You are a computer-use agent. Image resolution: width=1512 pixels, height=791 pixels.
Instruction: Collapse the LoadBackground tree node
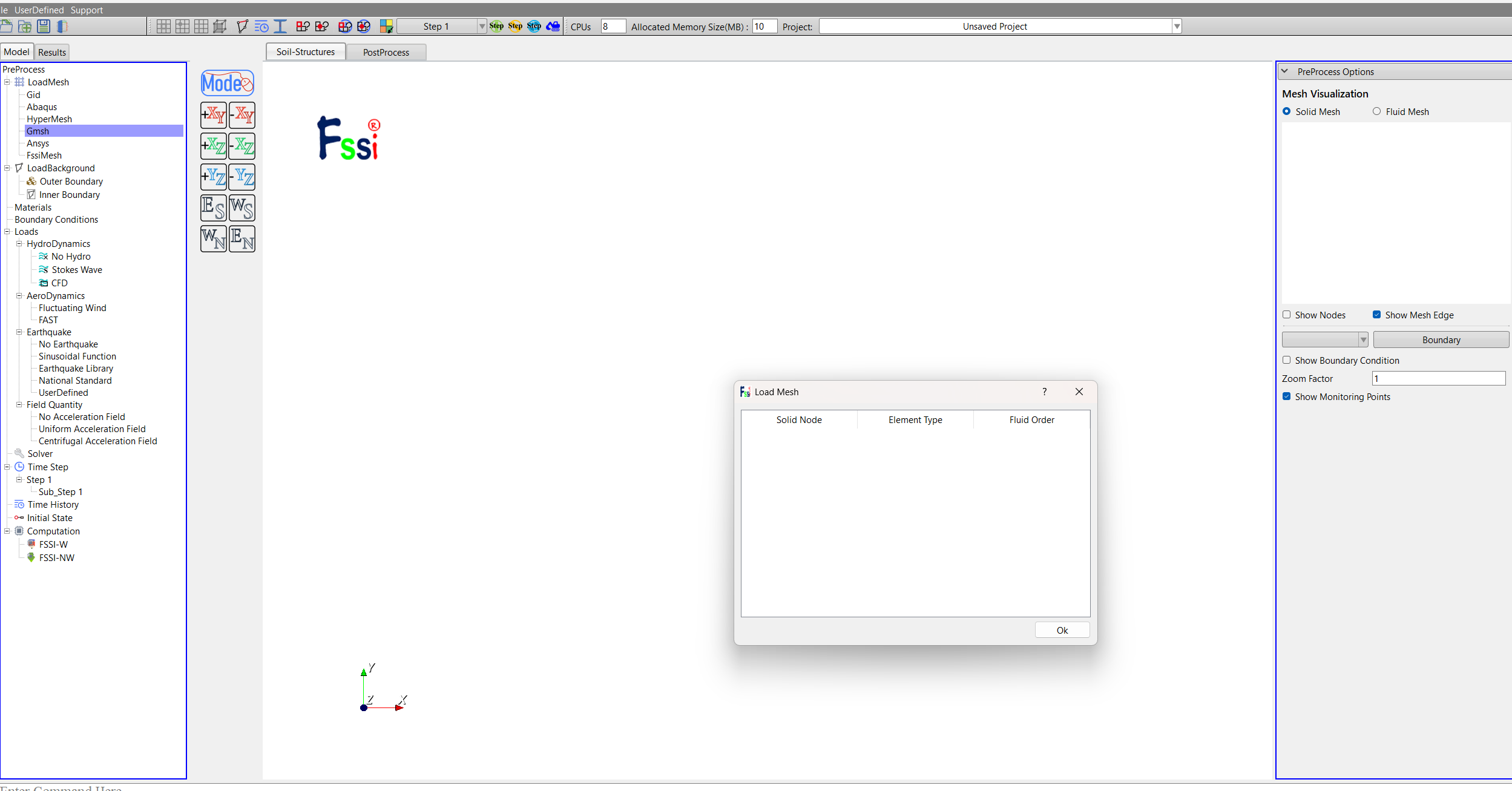7,168
